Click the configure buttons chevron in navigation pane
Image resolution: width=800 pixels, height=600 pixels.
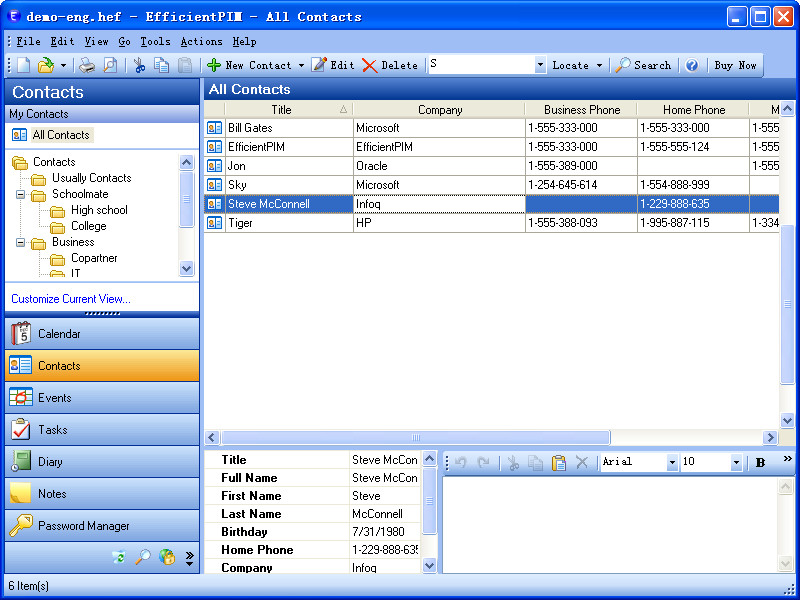189,558
